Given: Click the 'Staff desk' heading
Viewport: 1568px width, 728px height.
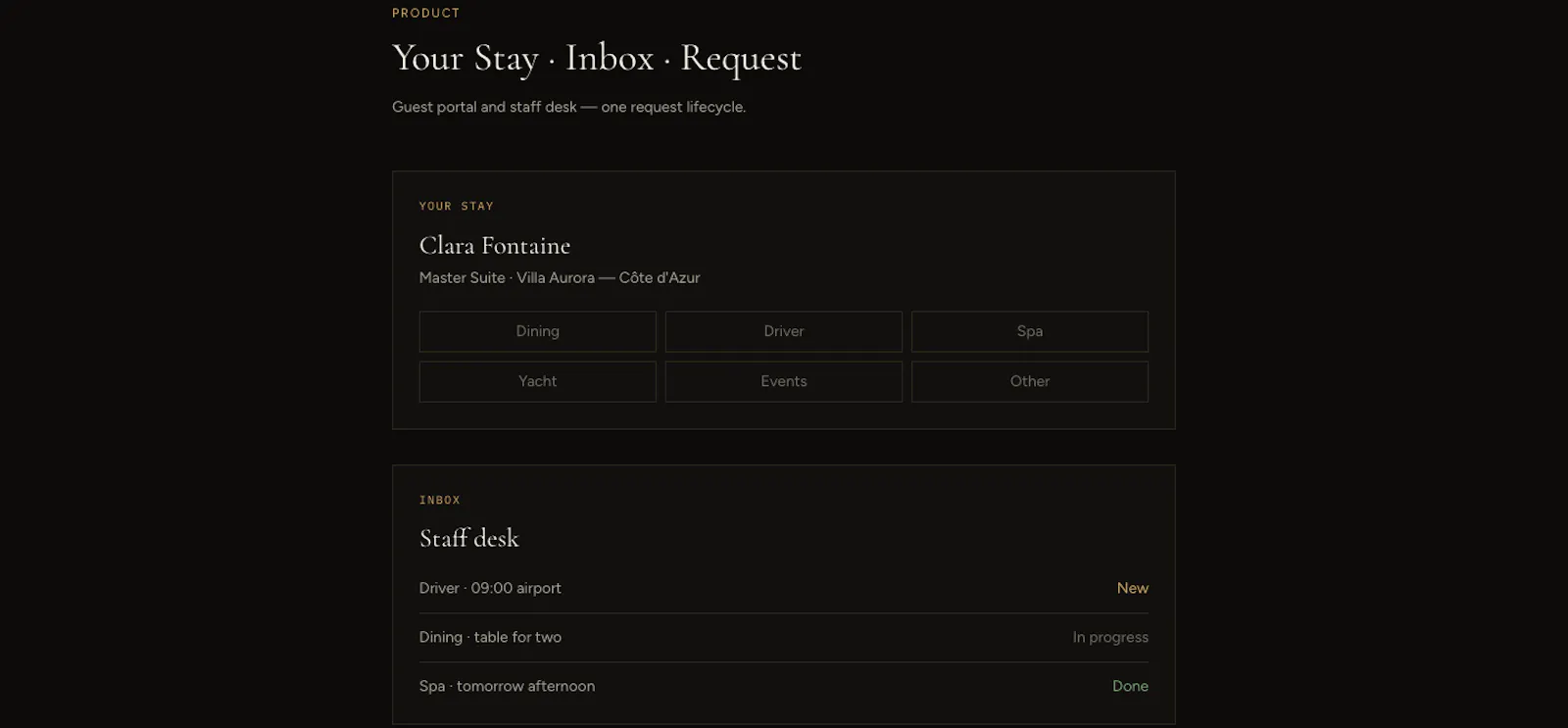Looking at the screenshot, I should pyautogui.click(x=469, y=538).
